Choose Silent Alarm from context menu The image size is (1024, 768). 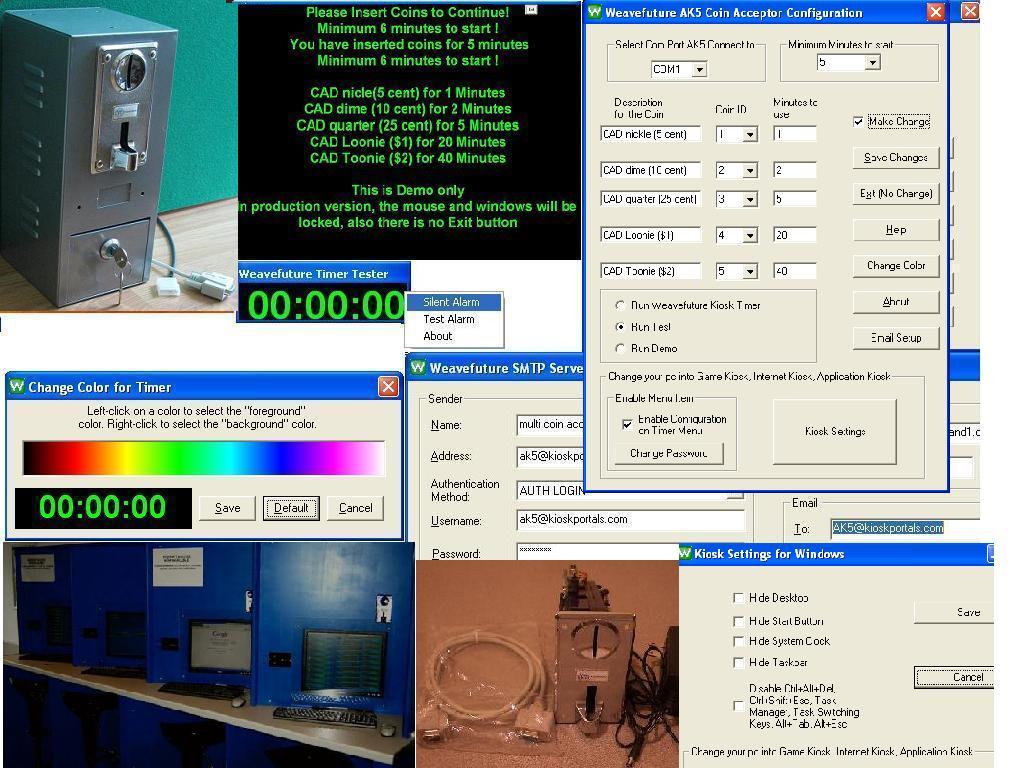[455, 302]
